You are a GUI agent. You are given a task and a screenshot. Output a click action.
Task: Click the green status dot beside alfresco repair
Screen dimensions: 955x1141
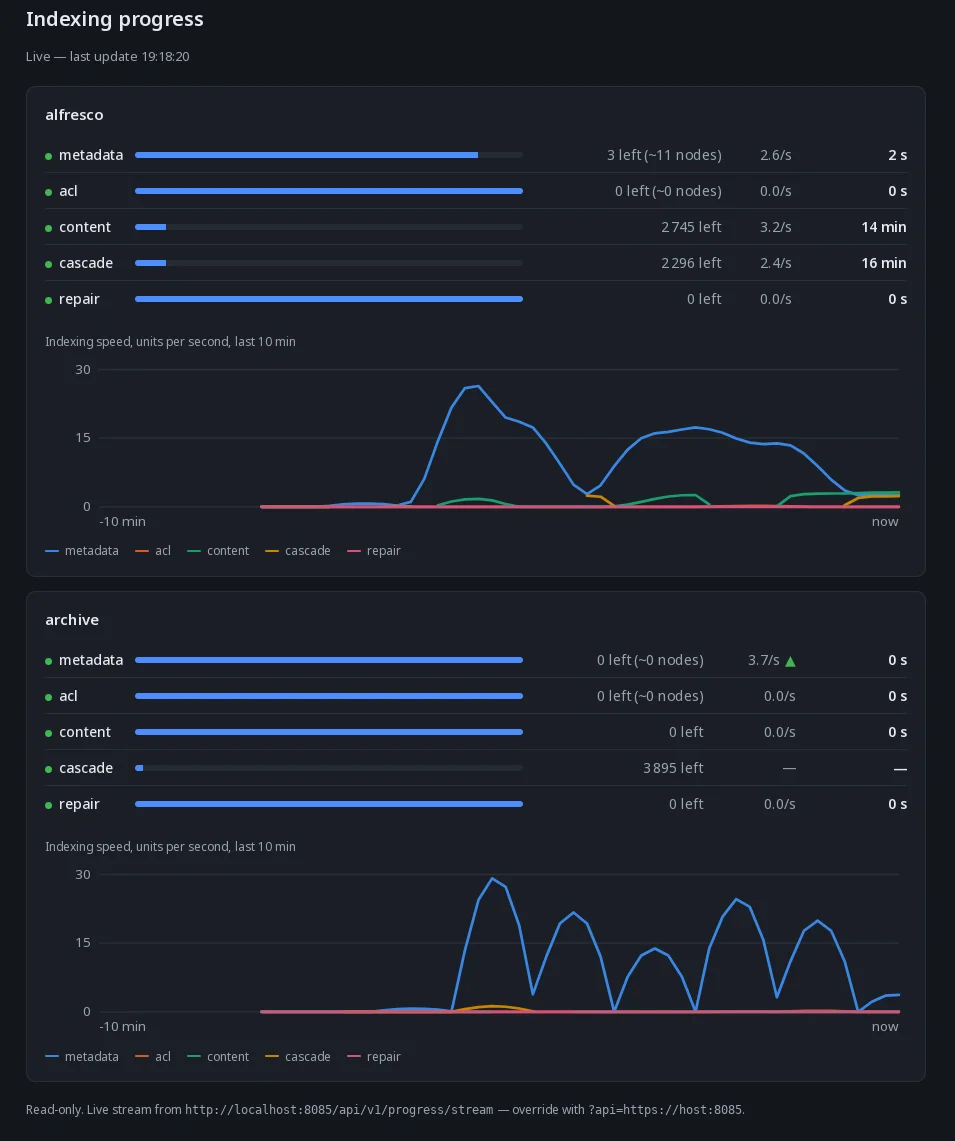(x=49, y=301)
